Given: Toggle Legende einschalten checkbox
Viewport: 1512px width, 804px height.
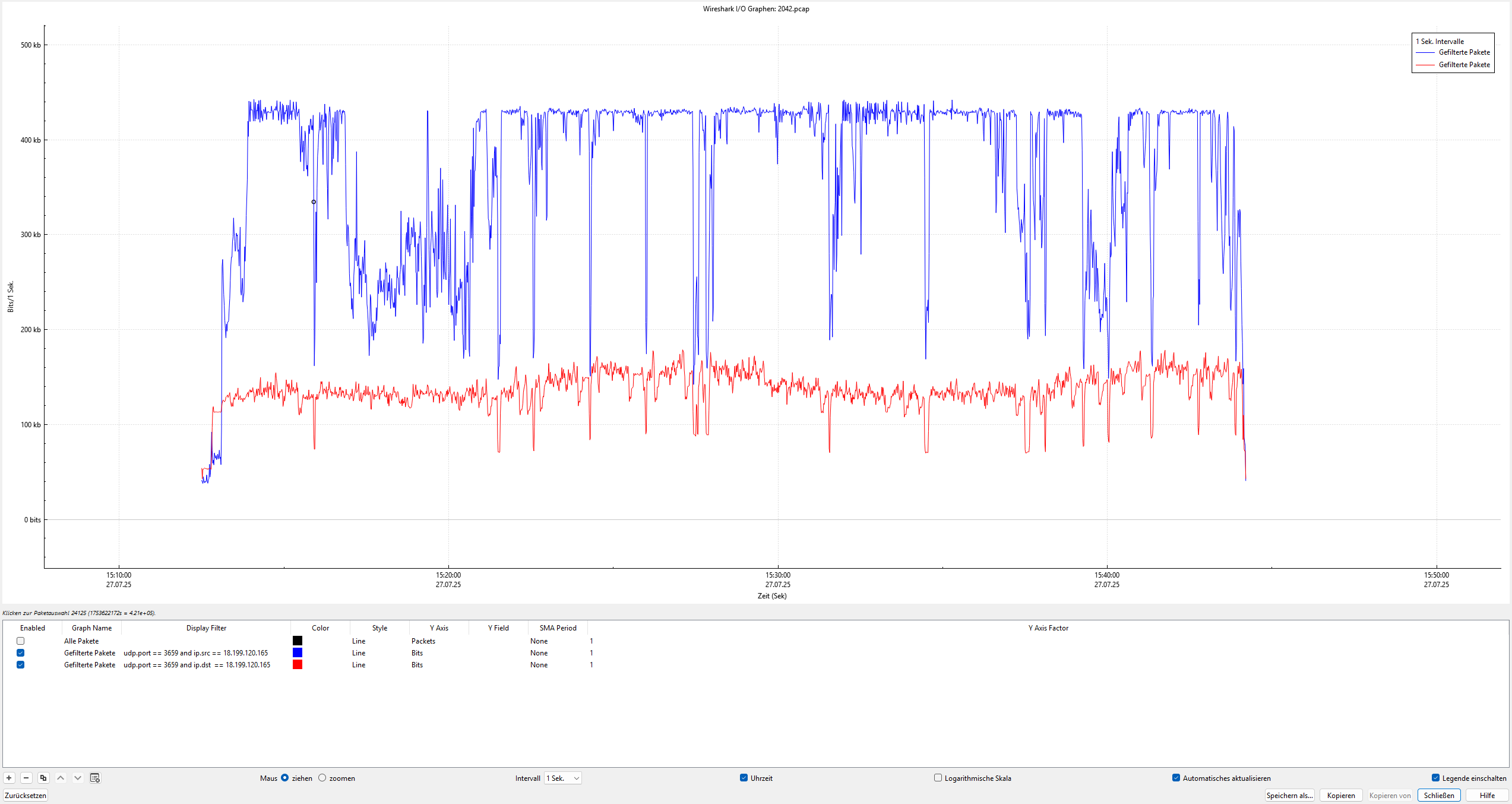Looking at the screenshot, I should [1435, 778].
